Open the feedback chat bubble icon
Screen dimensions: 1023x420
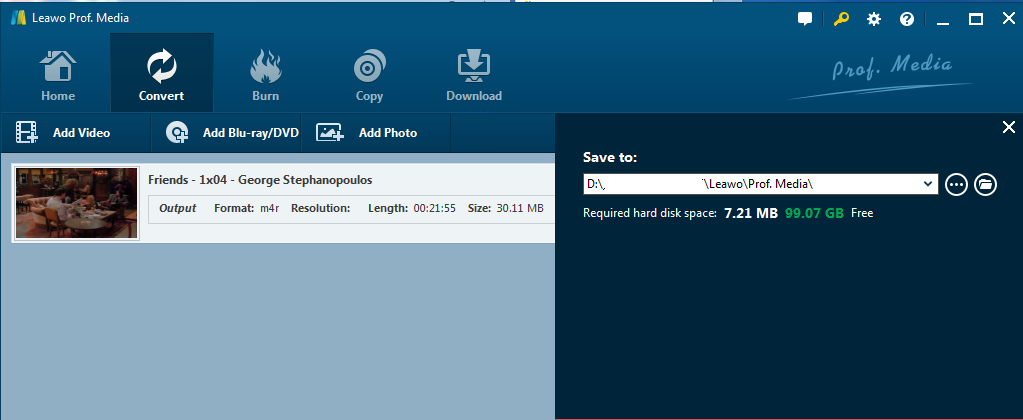pyautogui.click(x=805, y=19)
